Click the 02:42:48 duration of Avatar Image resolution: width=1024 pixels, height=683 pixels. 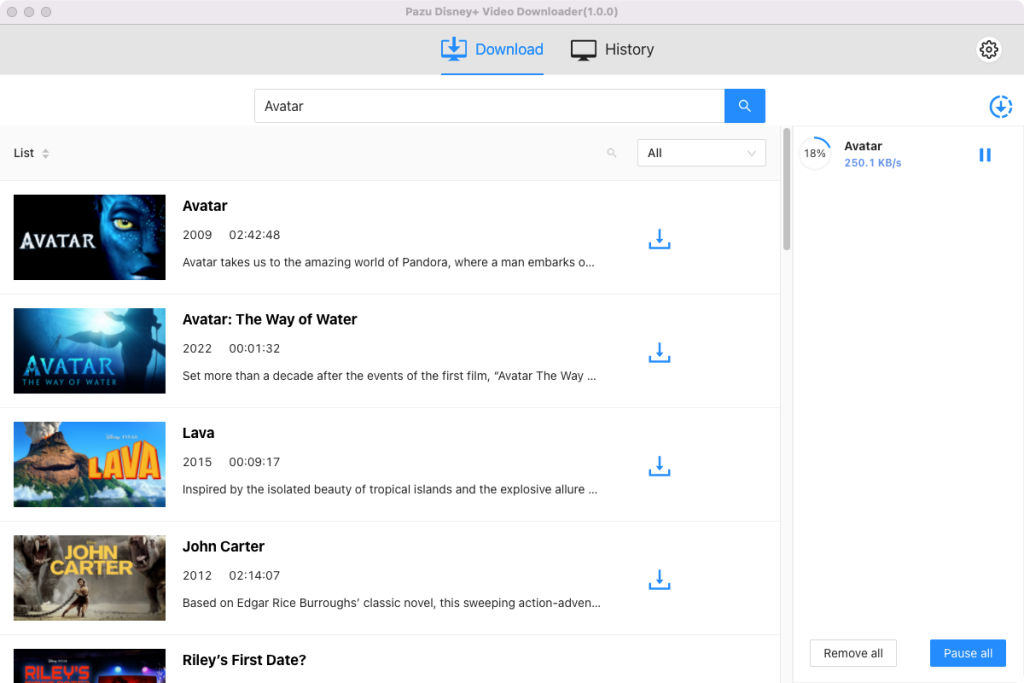pos(255,235)
